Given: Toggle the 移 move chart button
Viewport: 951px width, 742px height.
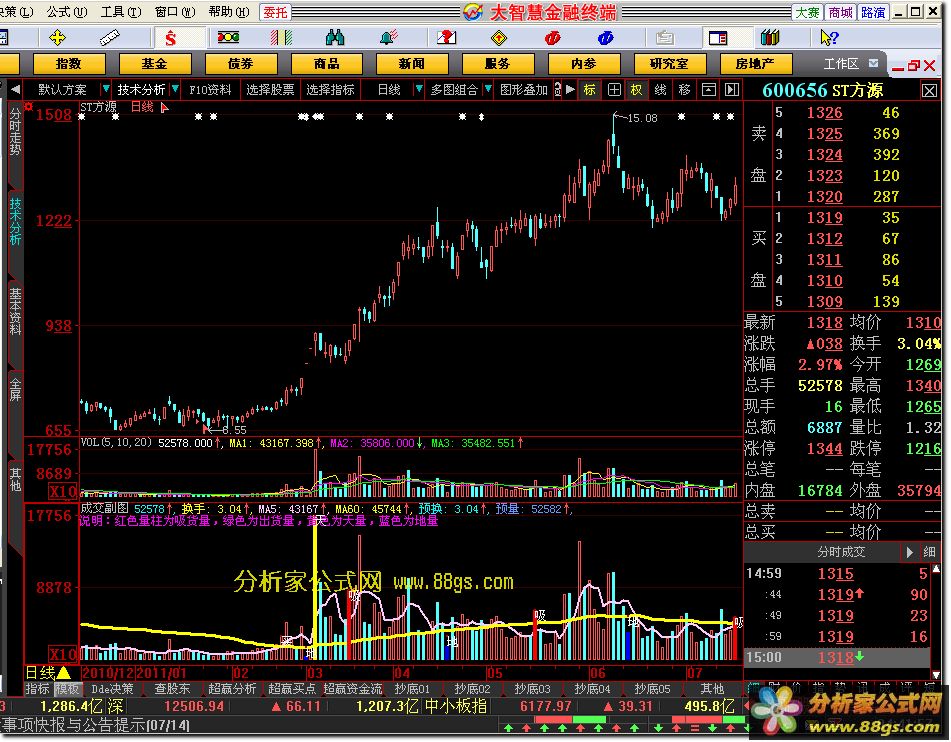Looking at the screenshot, I should click(x=684, y=90).
